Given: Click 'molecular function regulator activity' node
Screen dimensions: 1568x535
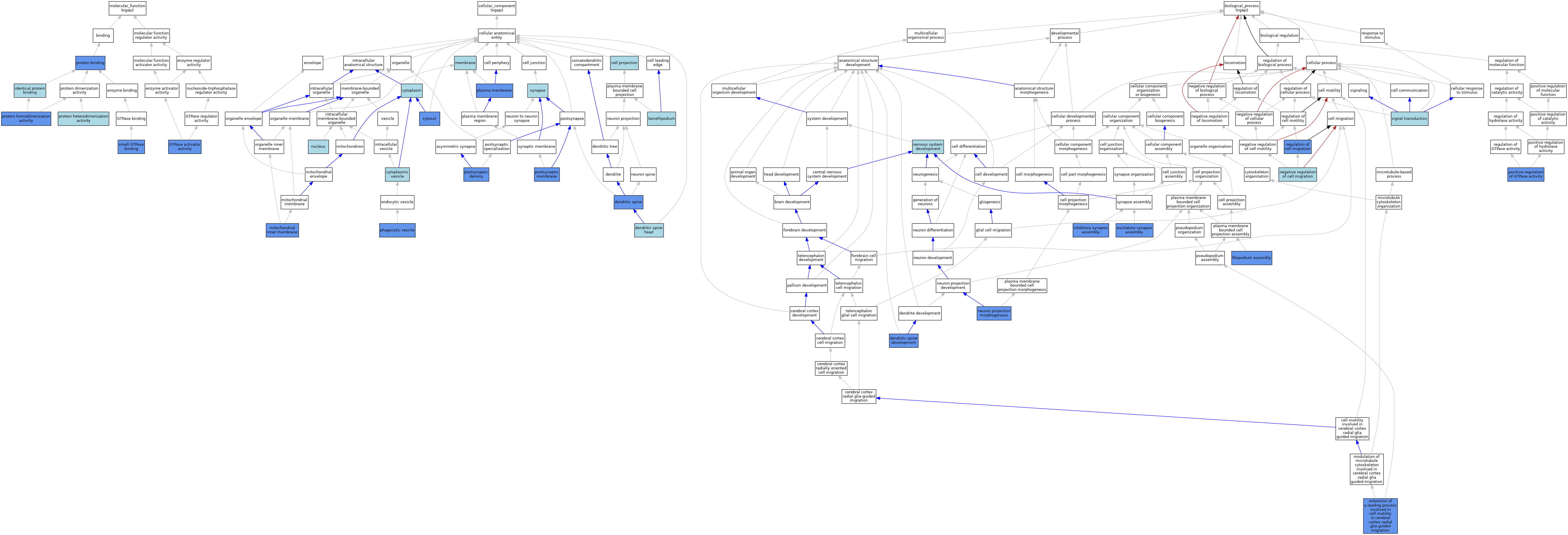Looking at the screenshot, I should [x=151, y=35].
